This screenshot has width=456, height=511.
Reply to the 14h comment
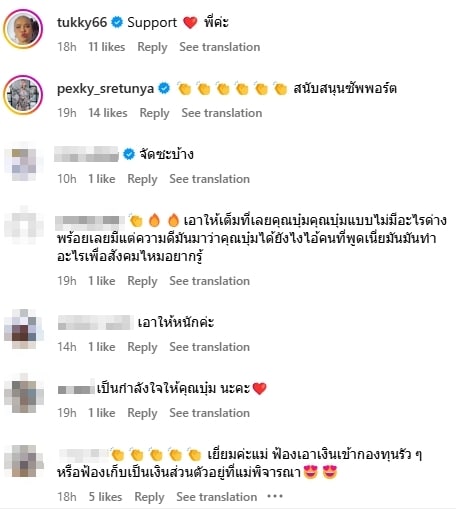click(x=142, y=347)
